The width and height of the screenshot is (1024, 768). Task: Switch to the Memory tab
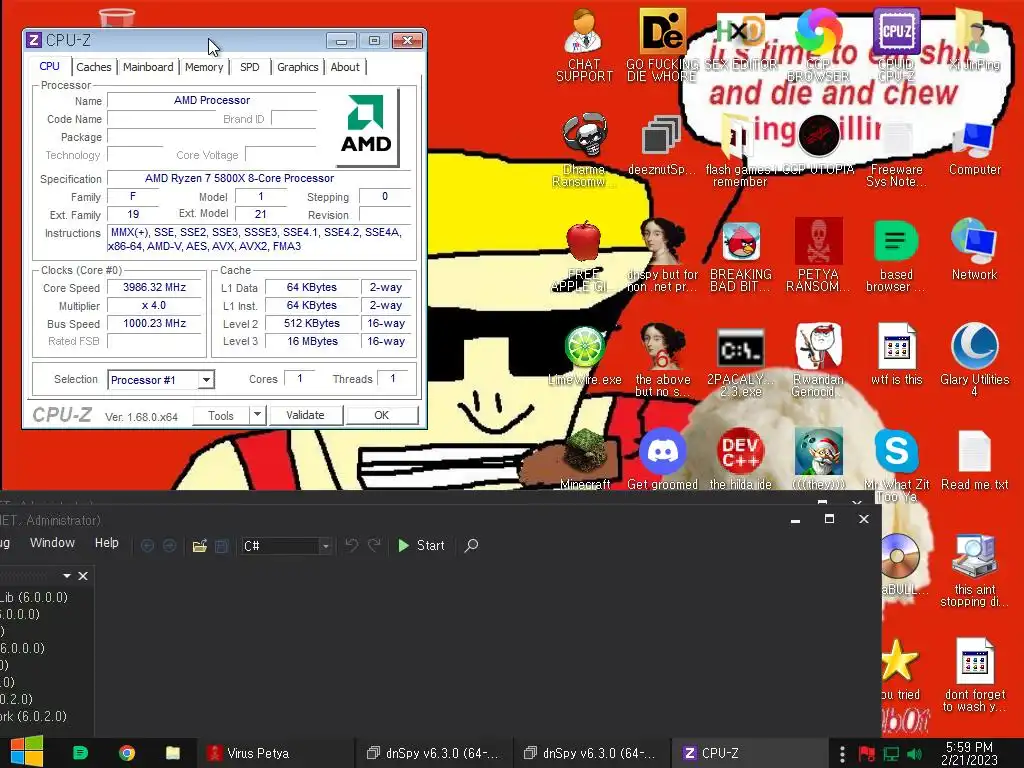204,67
